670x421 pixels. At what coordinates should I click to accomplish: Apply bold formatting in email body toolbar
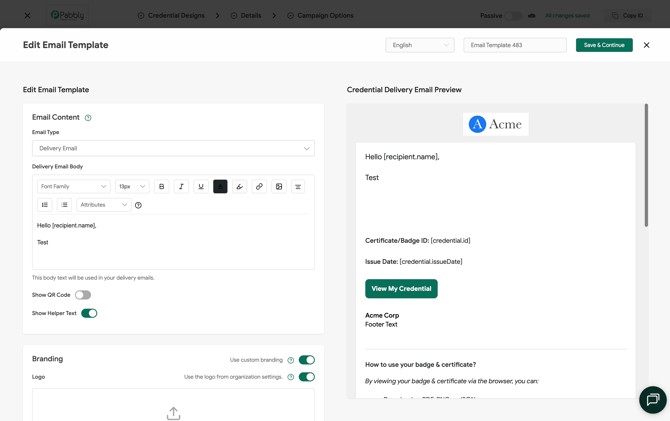pos(162,186)
